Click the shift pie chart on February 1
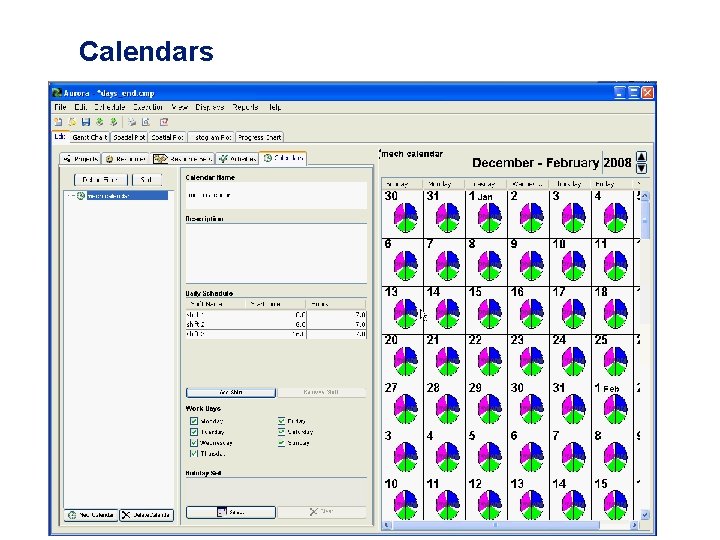 pos(615,410)
